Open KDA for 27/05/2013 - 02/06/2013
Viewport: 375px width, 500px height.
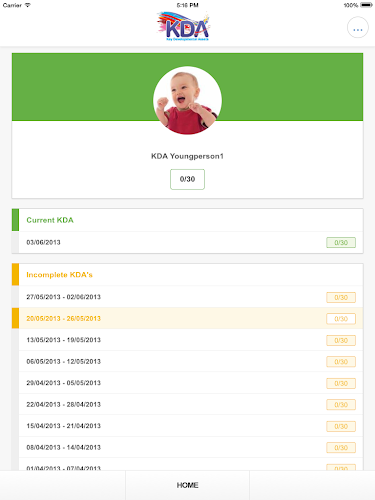pos(187,297)
